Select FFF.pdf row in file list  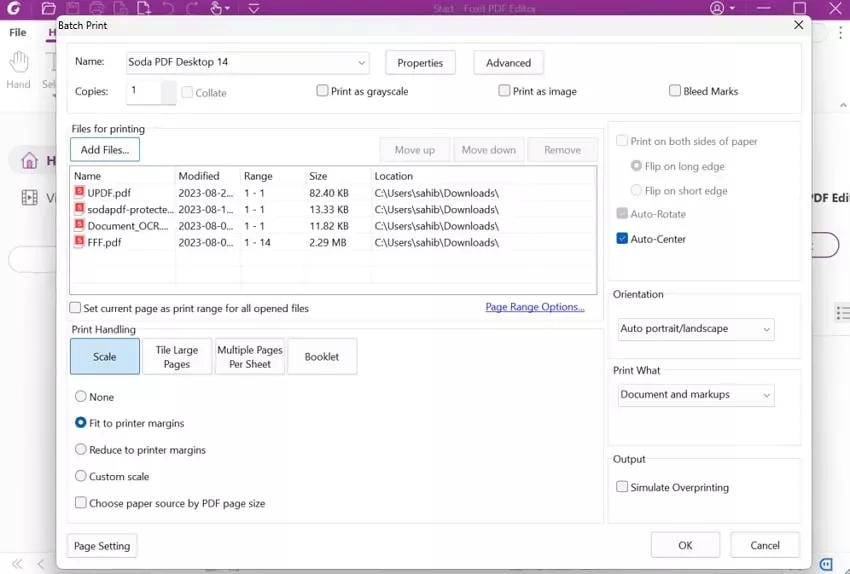[x=333, y=242]
